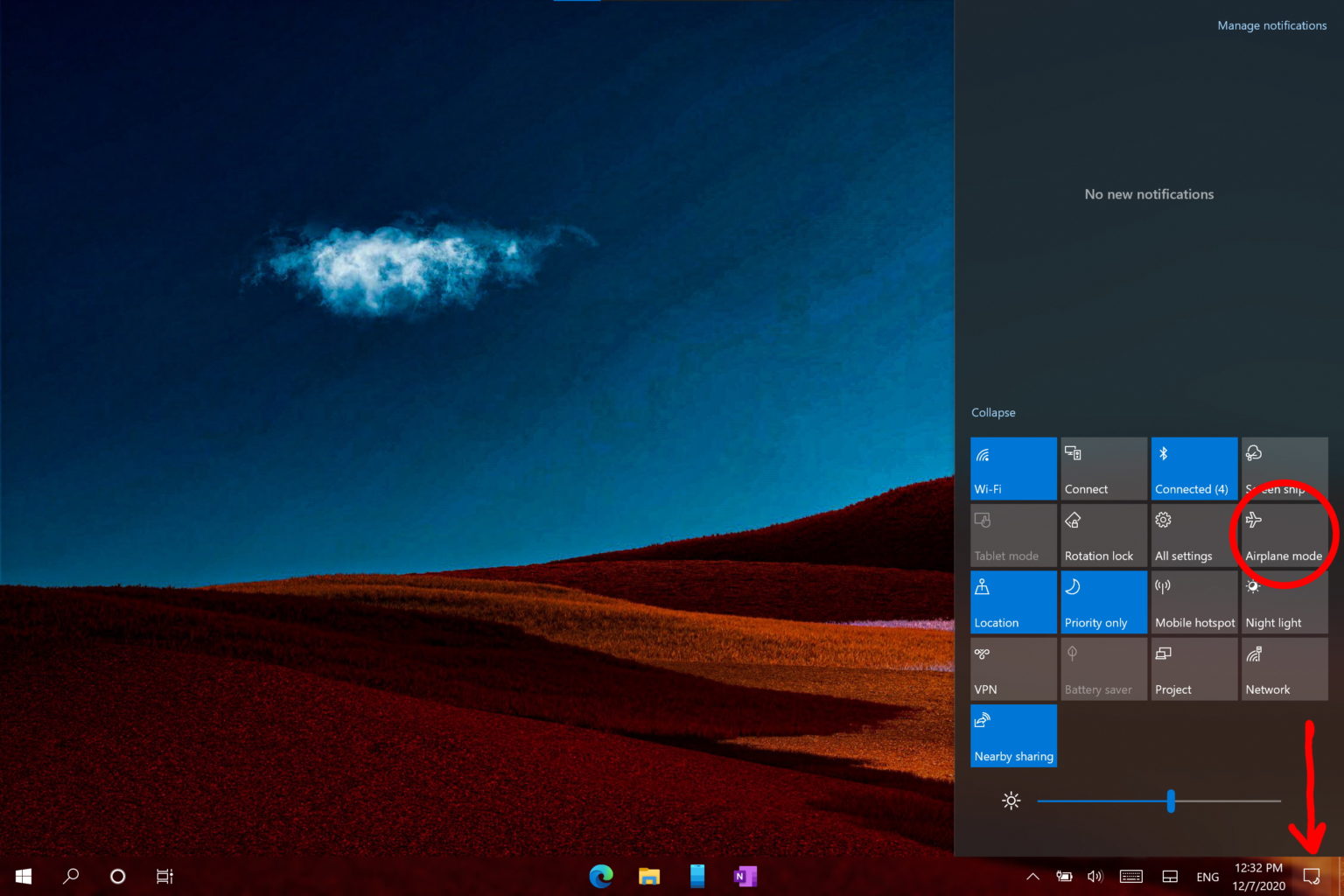1344x896 pixels.
Task: Disable Wi-Fi
Action: (1013, 468)
